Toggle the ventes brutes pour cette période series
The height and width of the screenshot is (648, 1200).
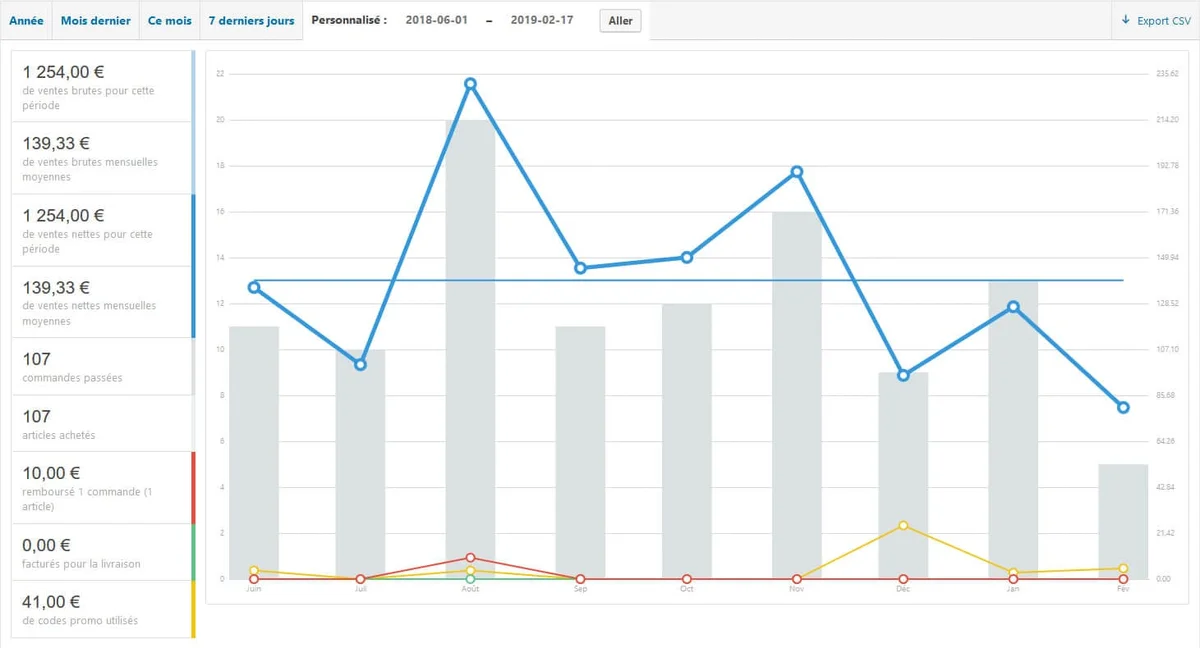tap(102, 86)
